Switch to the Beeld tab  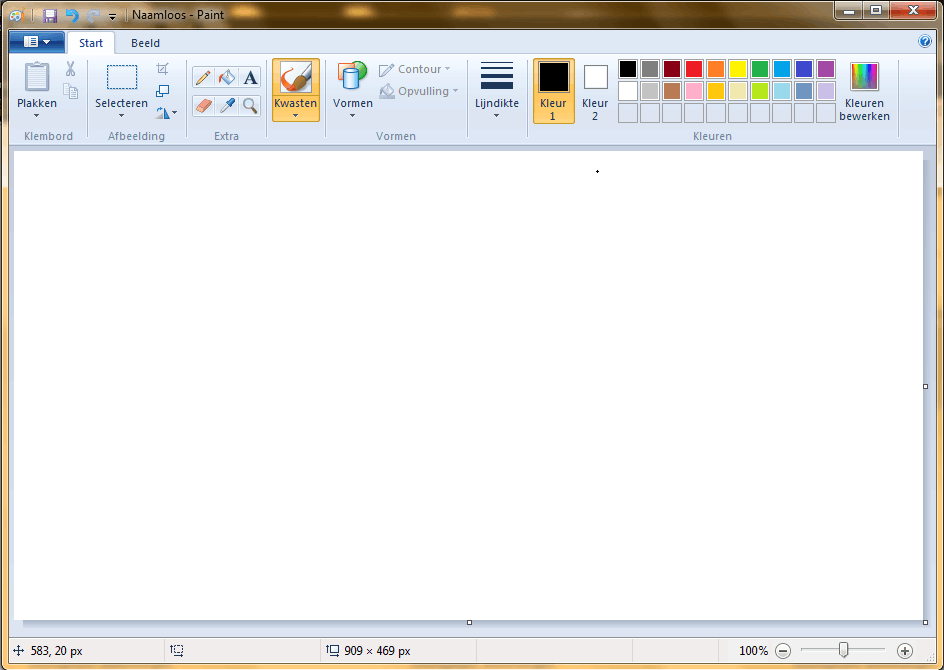point(146,43)
